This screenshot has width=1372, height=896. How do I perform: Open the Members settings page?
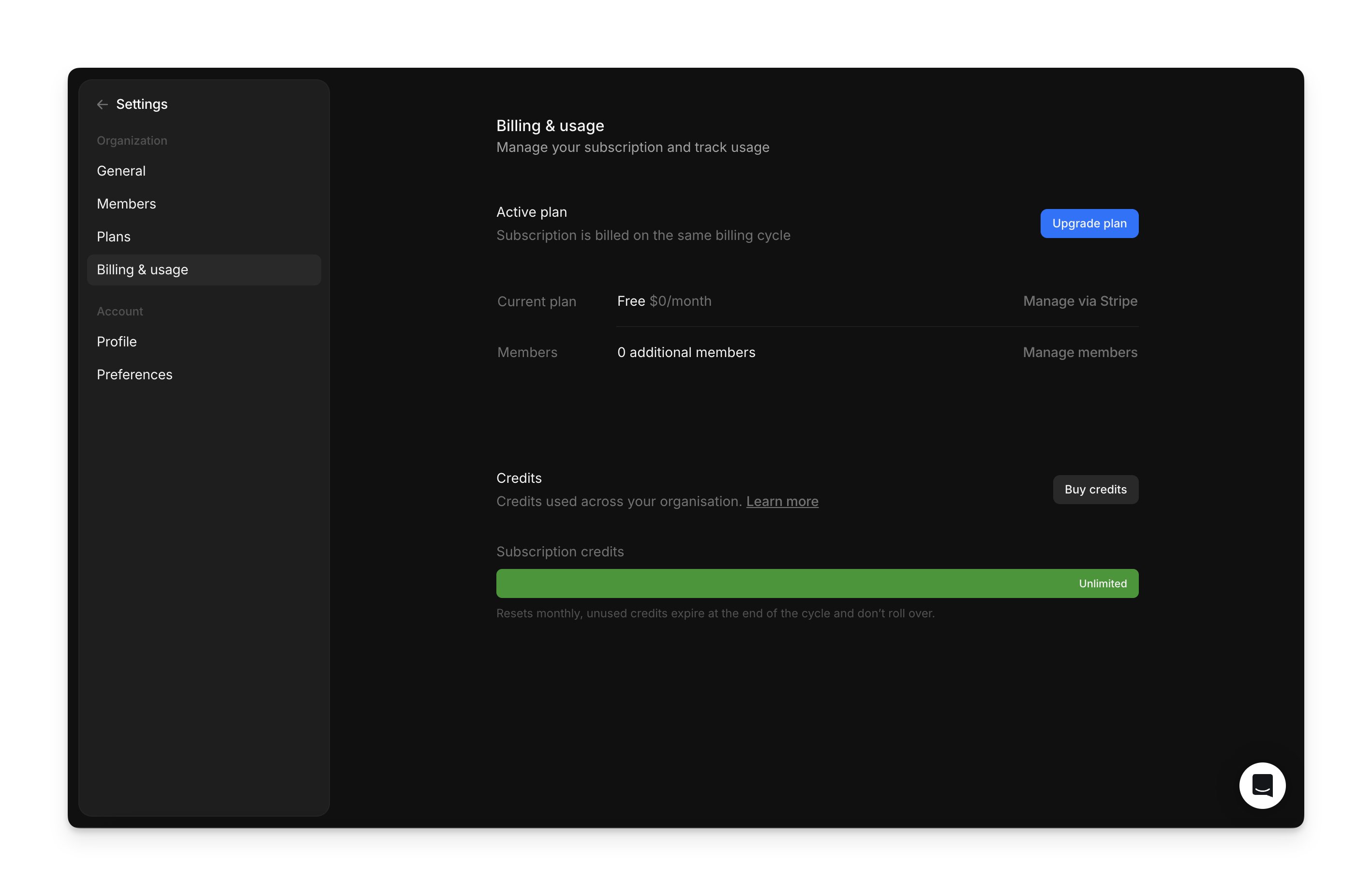coord(126,204)
